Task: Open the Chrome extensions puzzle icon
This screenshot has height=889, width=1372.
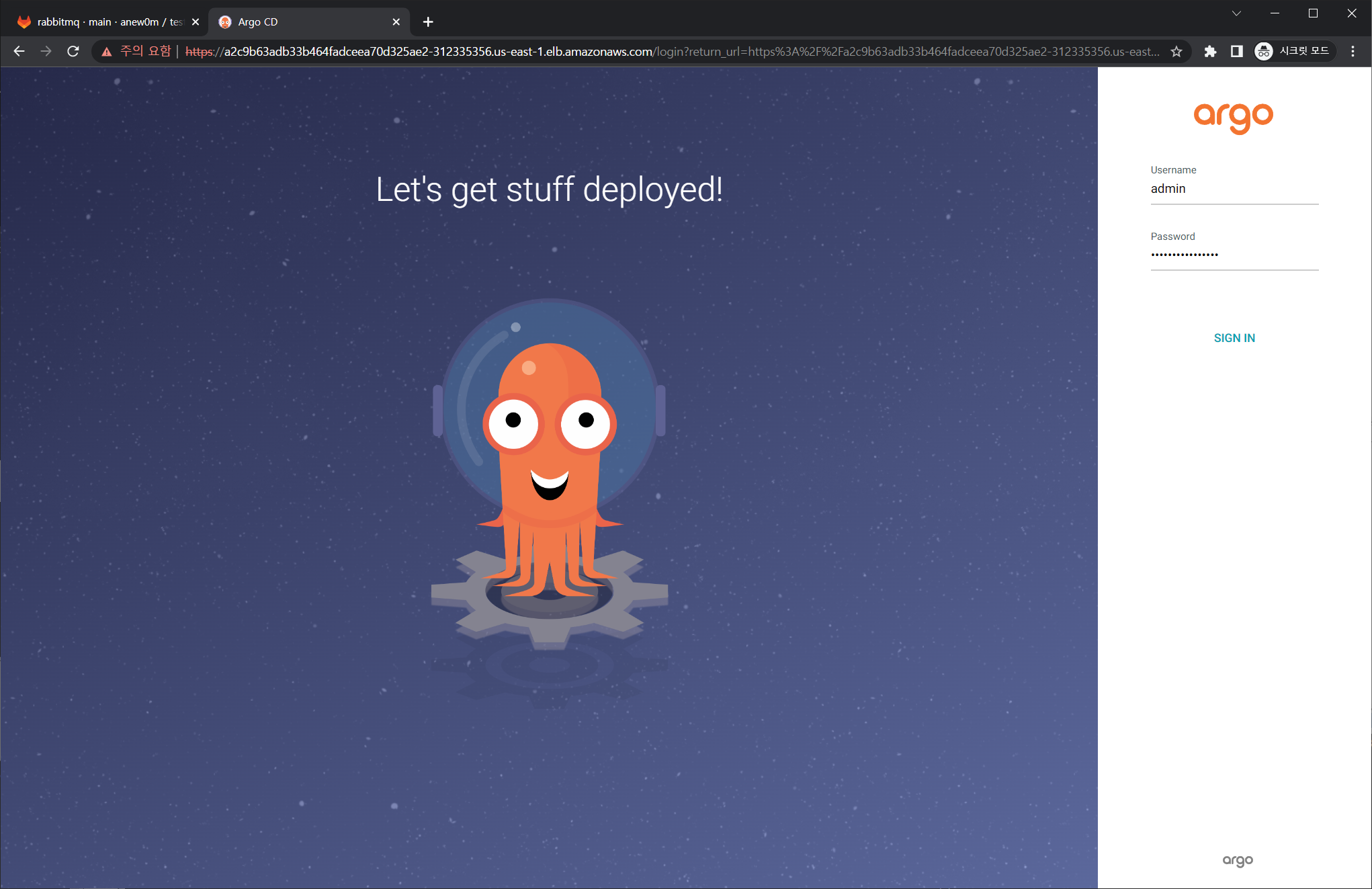Action: [1210, 51]
